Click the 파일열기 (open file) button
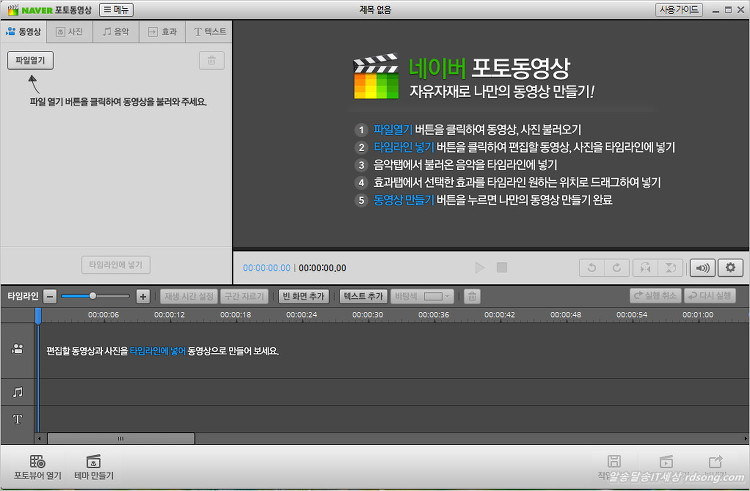750x491 pixels. [30, 60]
